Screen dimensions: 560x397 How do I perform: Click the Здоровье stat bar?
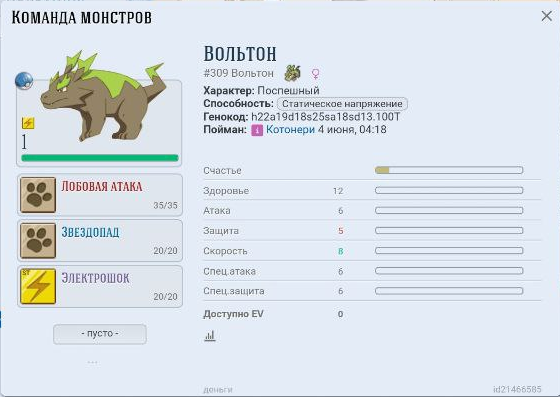(449, 191)
